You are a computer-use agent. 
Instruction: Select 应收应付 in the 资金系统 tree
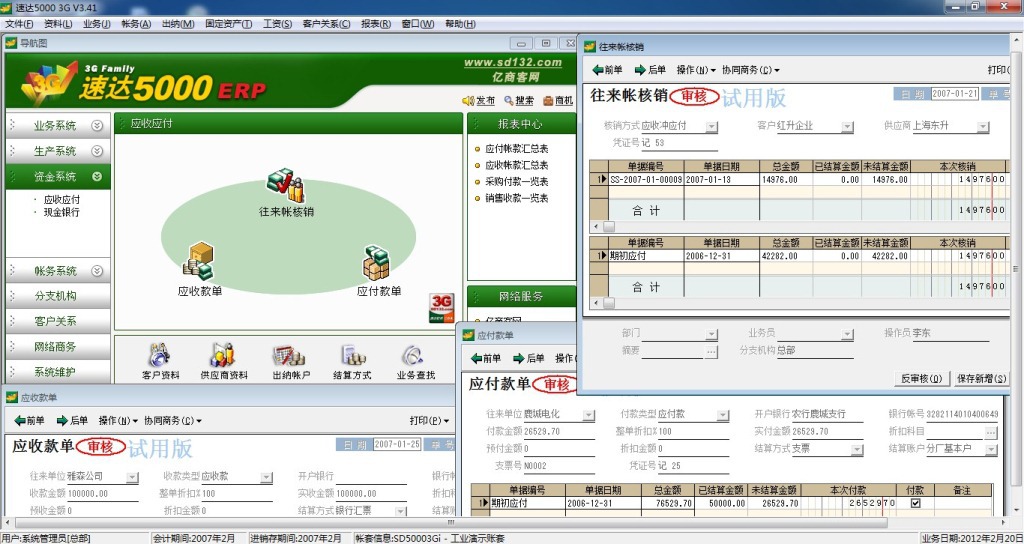click(x=61, y=200)
